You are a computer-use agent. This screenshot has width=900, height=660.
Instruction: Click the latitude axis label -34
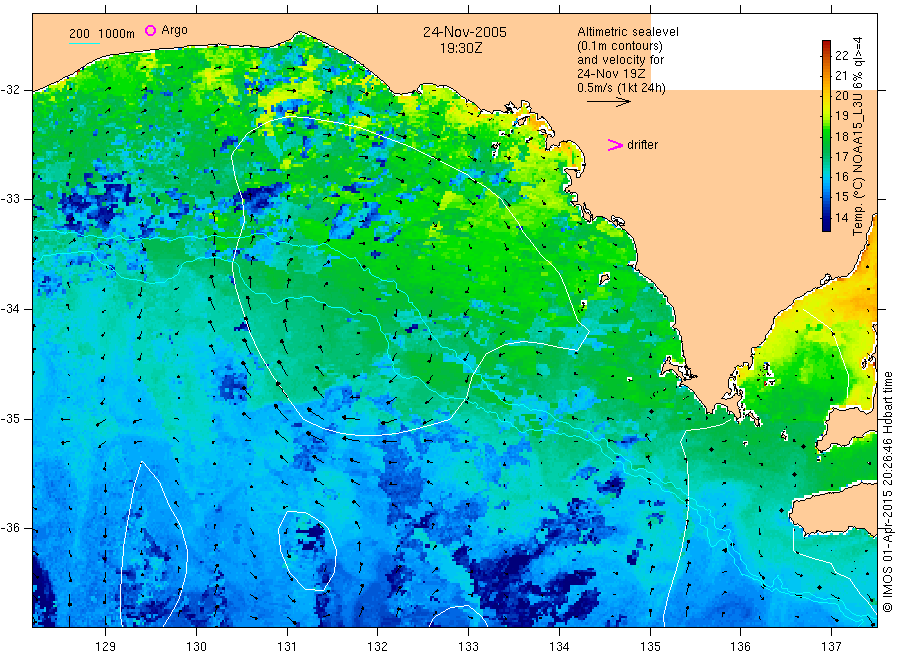(x=10, y=309)
